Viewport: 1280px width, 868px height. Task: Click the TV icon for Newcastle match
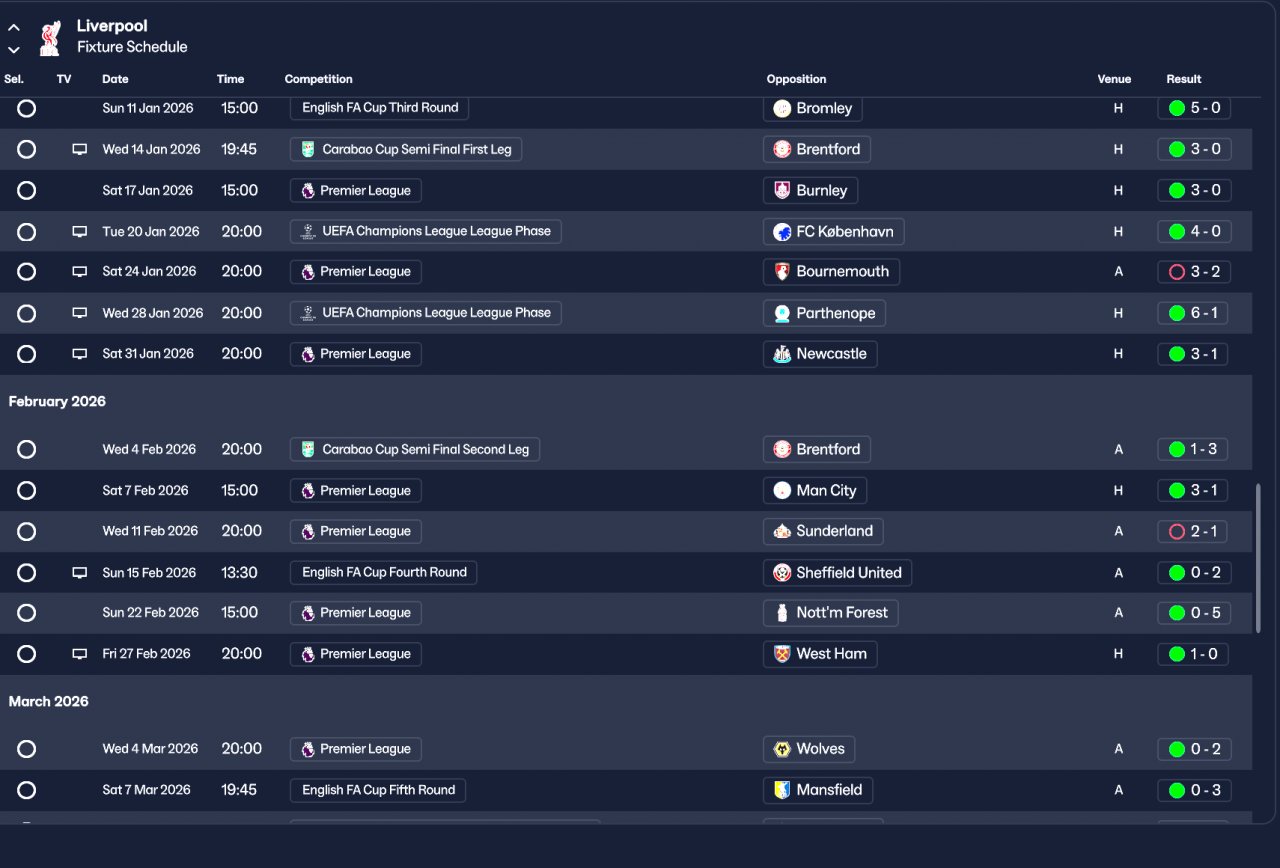click(x=80, y=354)
